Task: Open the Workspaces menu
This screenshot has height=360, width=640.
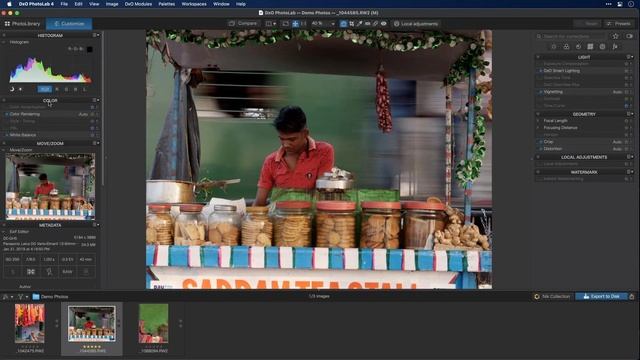Action: pos(194,4)
